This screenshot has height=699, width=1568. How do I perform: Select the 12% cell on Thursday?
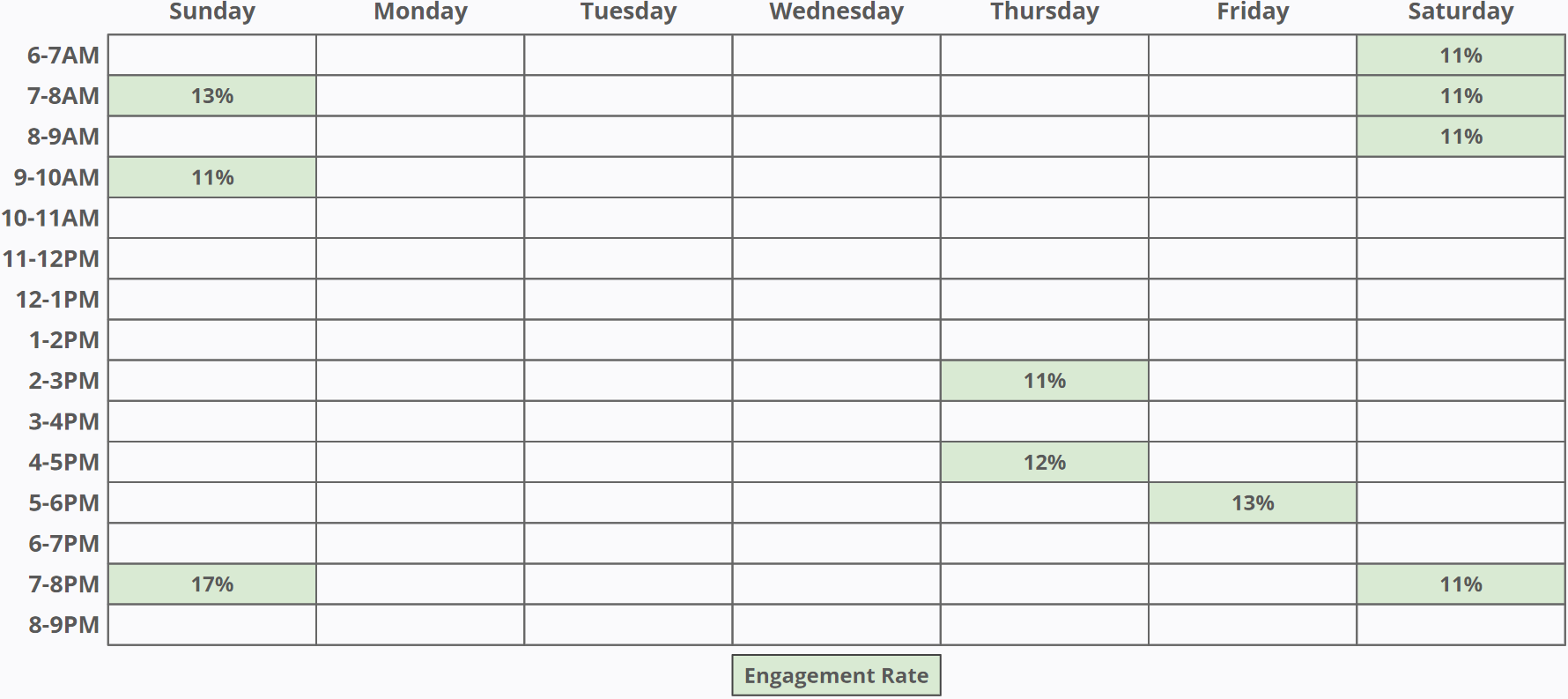point(1045,463)
